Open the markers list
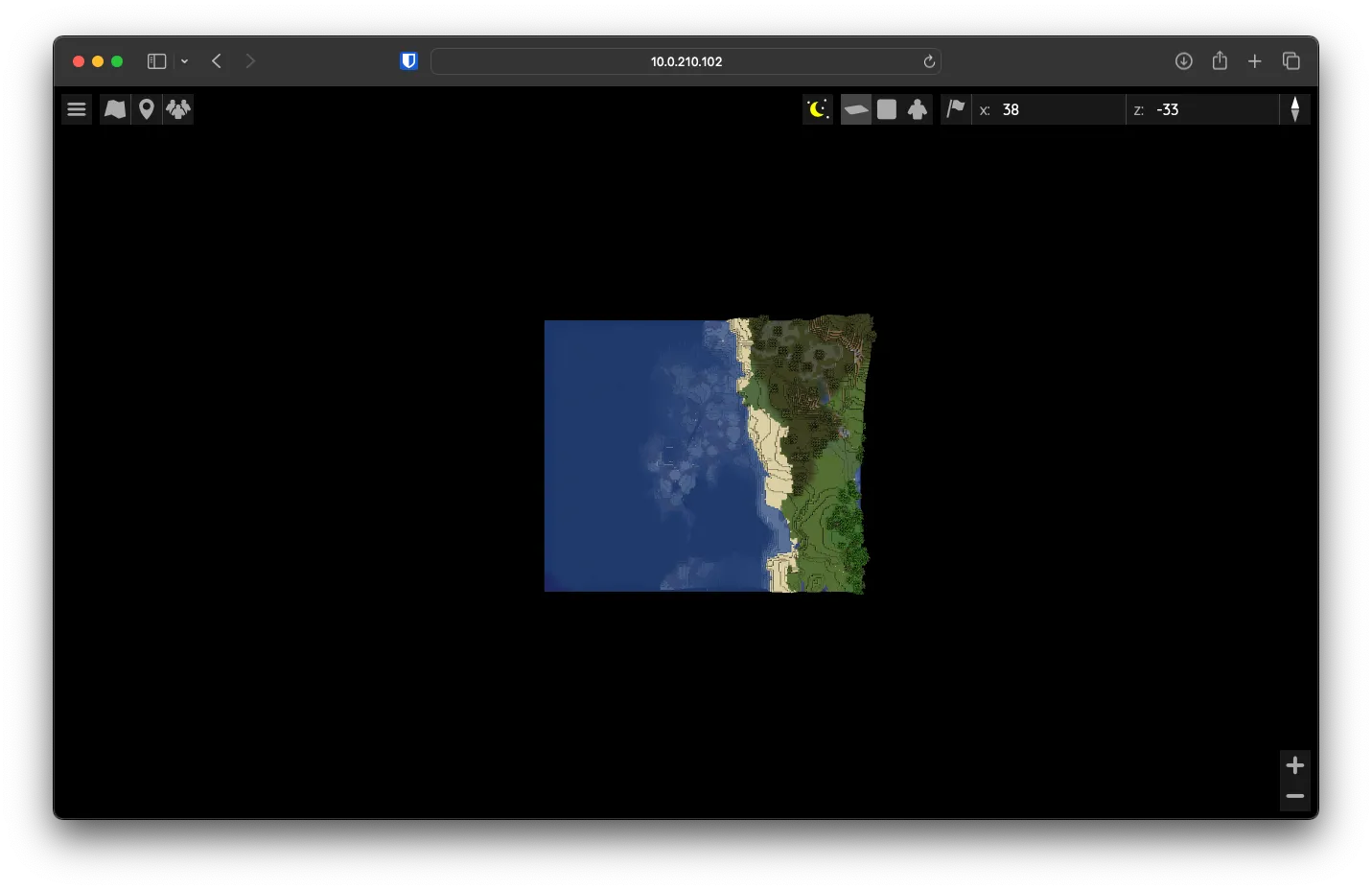This screenshot has width=1372, height=890. (x=147, y=109)
